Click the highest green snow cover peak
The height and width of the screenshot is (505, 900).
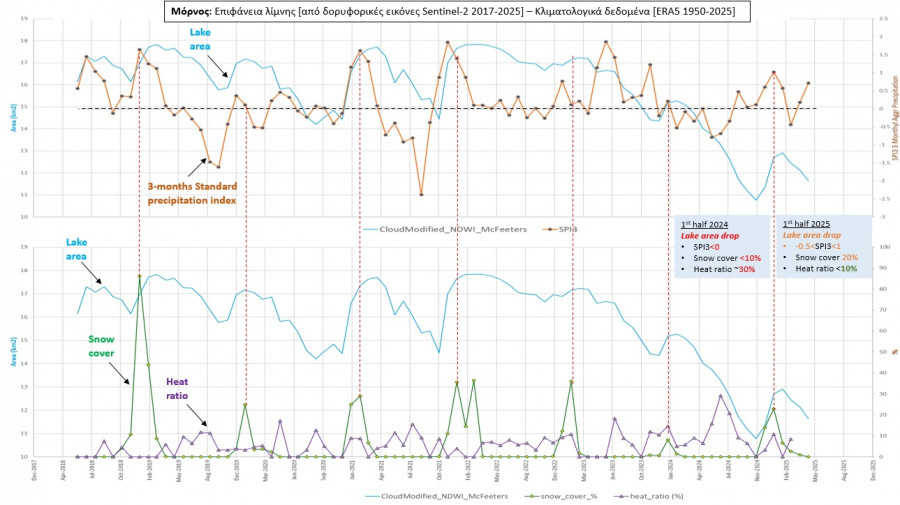click(x=139, y=276)
